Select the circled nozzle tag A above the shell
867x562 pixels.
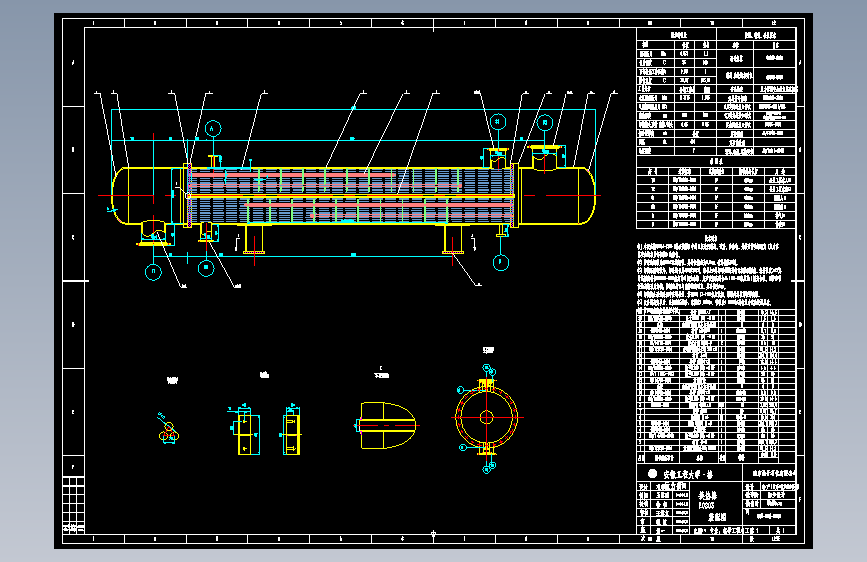[213, 129]
